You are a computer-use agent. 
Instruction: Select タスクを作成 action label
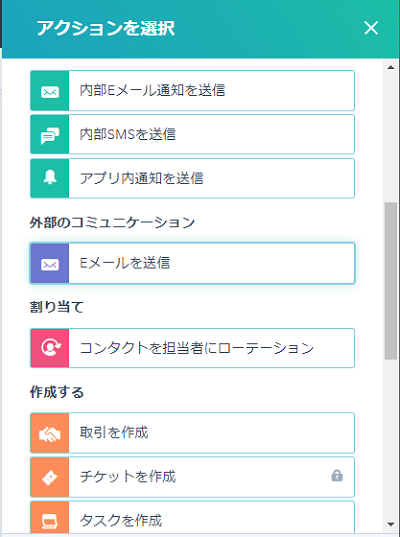tap(121, 521)
